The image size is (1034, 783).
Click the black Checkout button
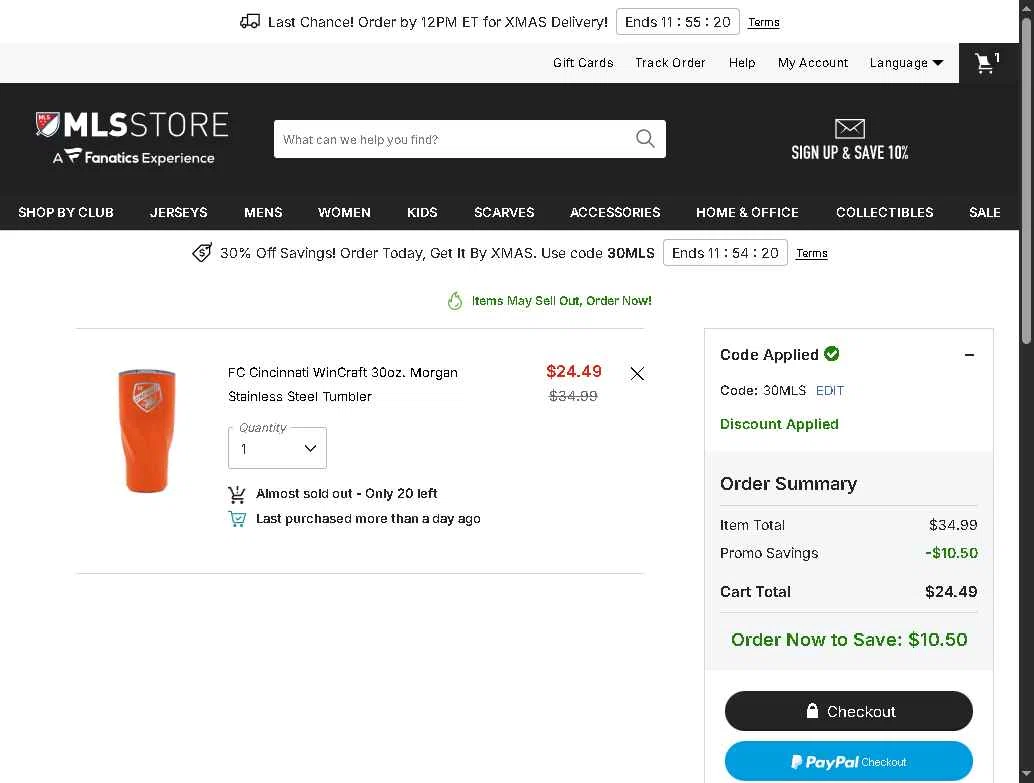coord(849,711)
